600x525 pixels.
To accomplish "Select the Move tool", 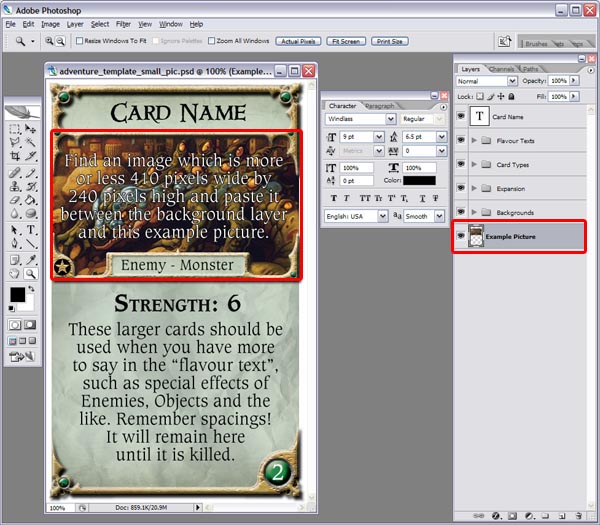I will [31, 129].
